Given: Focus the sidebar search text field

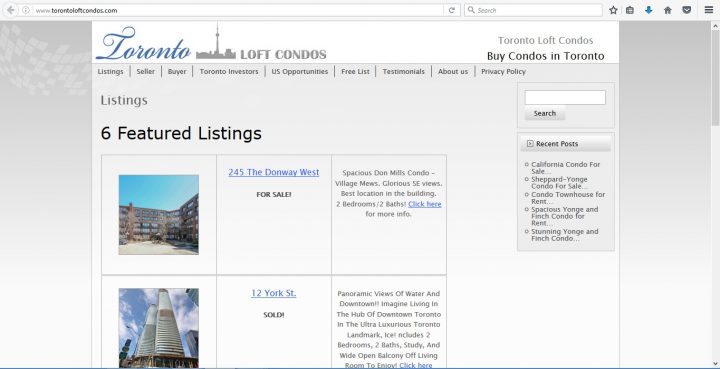Looking at the screenshot, I should pos(565,97).
